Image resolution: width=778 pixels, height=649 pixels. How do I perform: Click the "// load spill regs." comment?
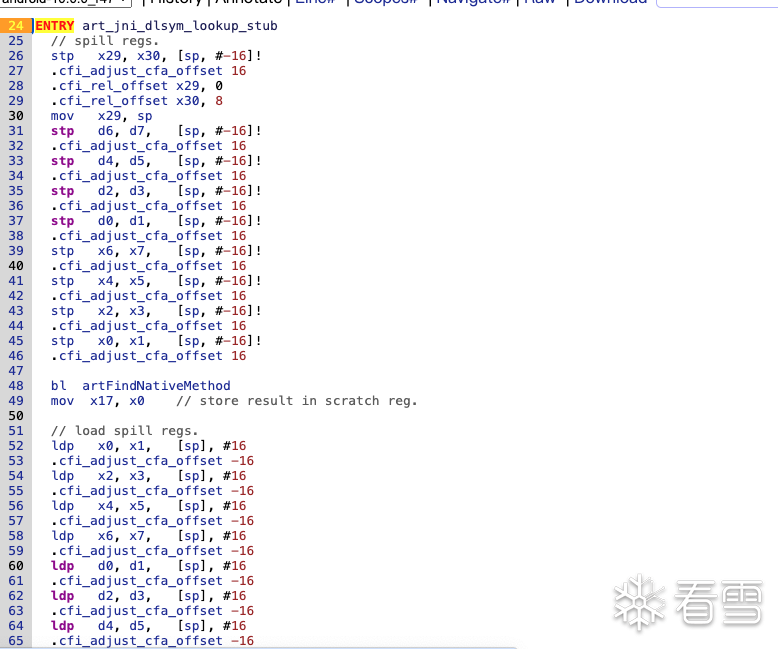pos(125,431)
